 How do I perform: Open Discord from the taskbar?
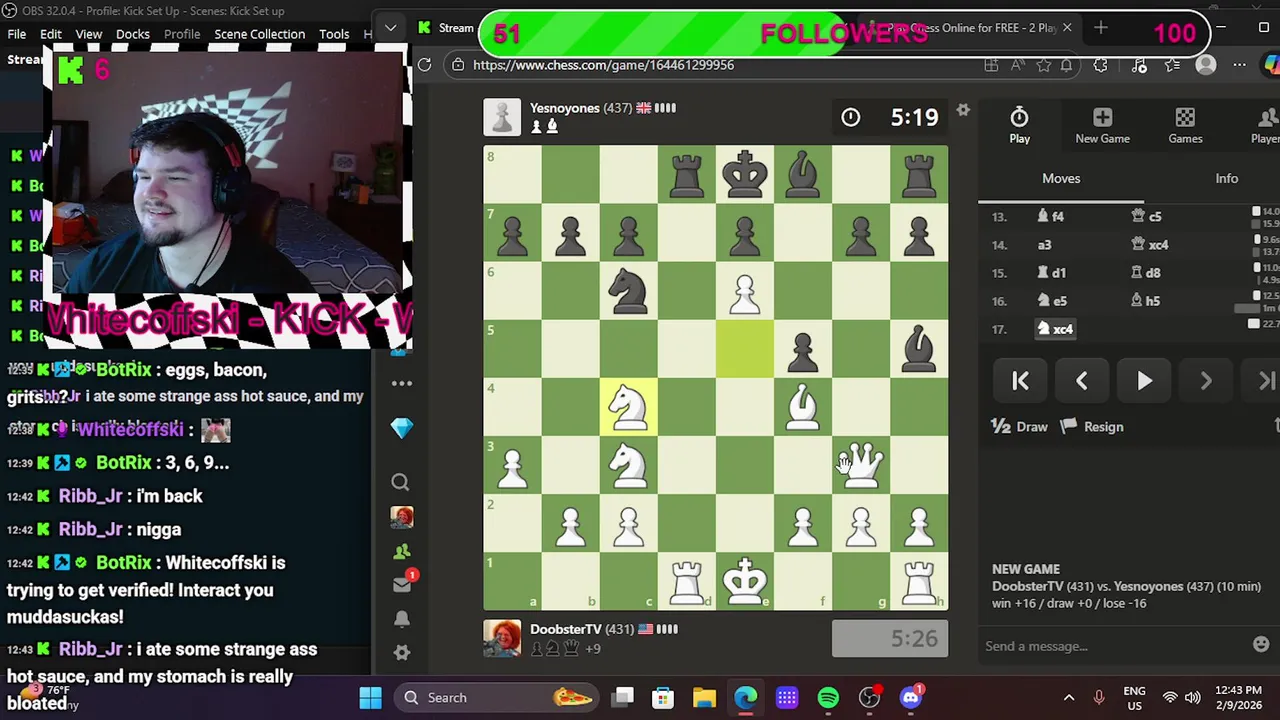911,697
